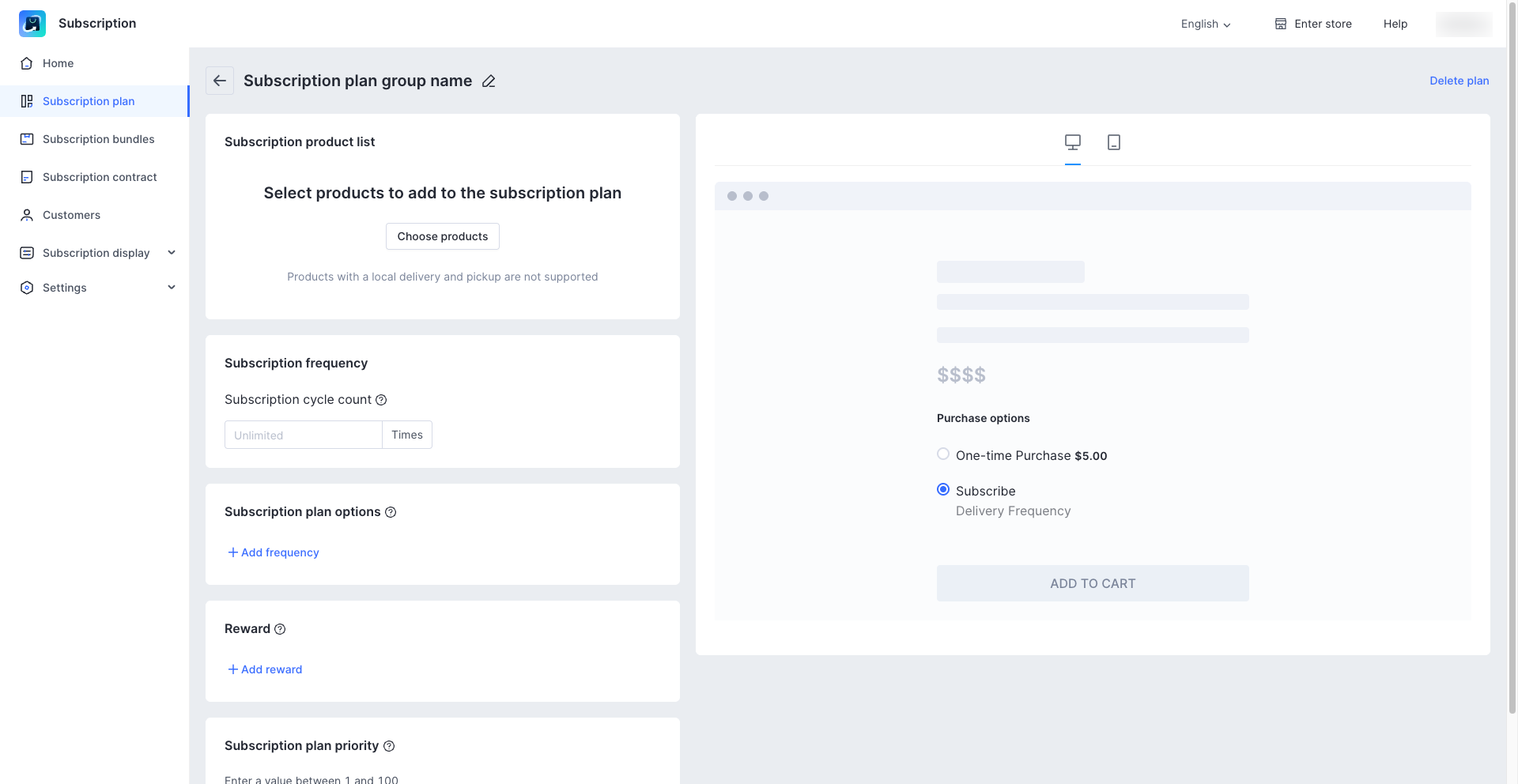Click the back arrow icon
Screen dimensions: 1518x784
[x=220, y=81]
